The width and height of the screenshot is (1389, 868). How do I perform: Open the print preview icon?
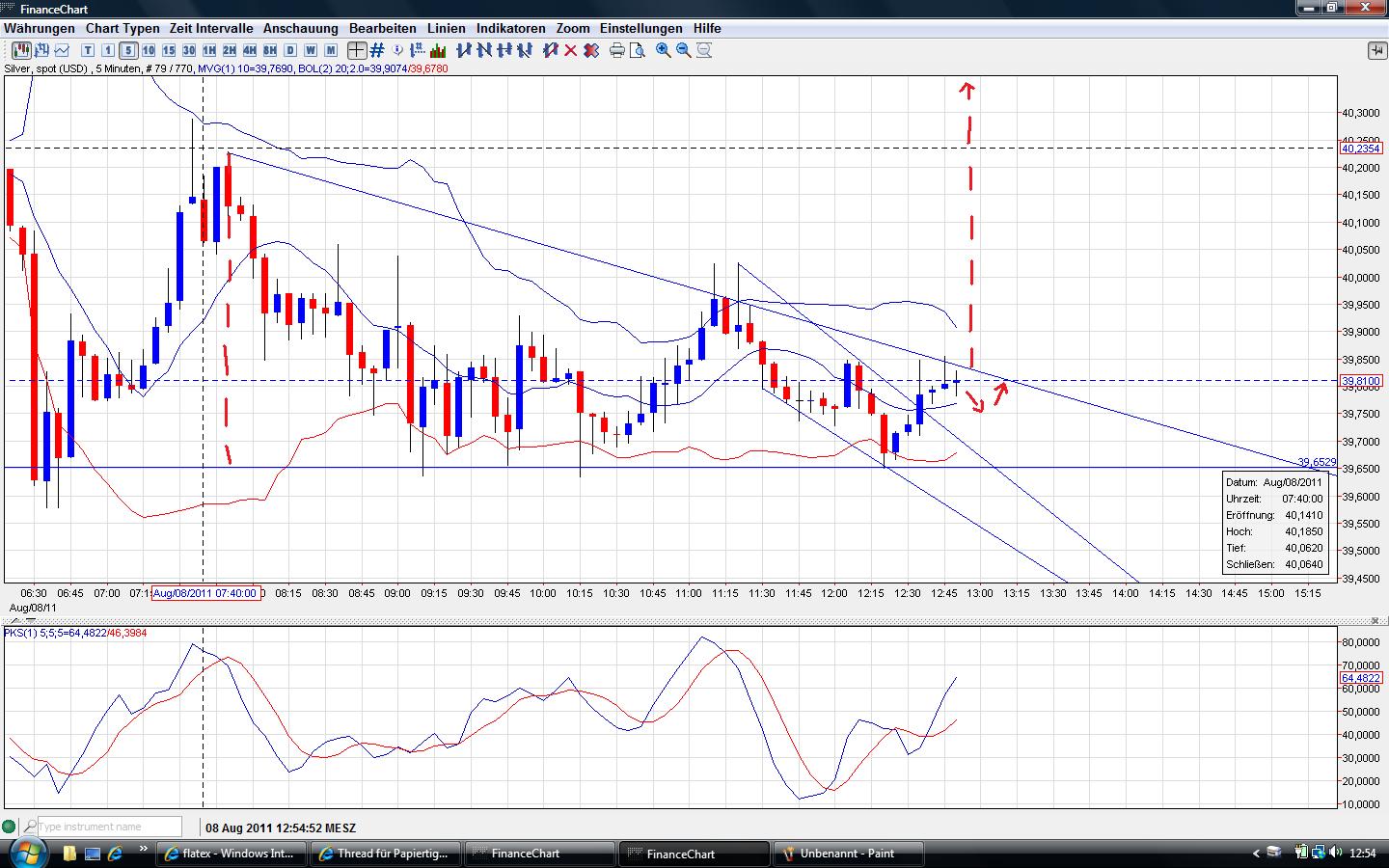[x=637, y=50]
